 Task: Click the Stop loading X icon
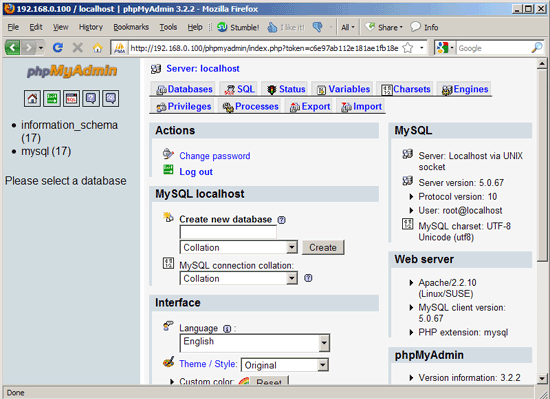[x=78, y=47]
